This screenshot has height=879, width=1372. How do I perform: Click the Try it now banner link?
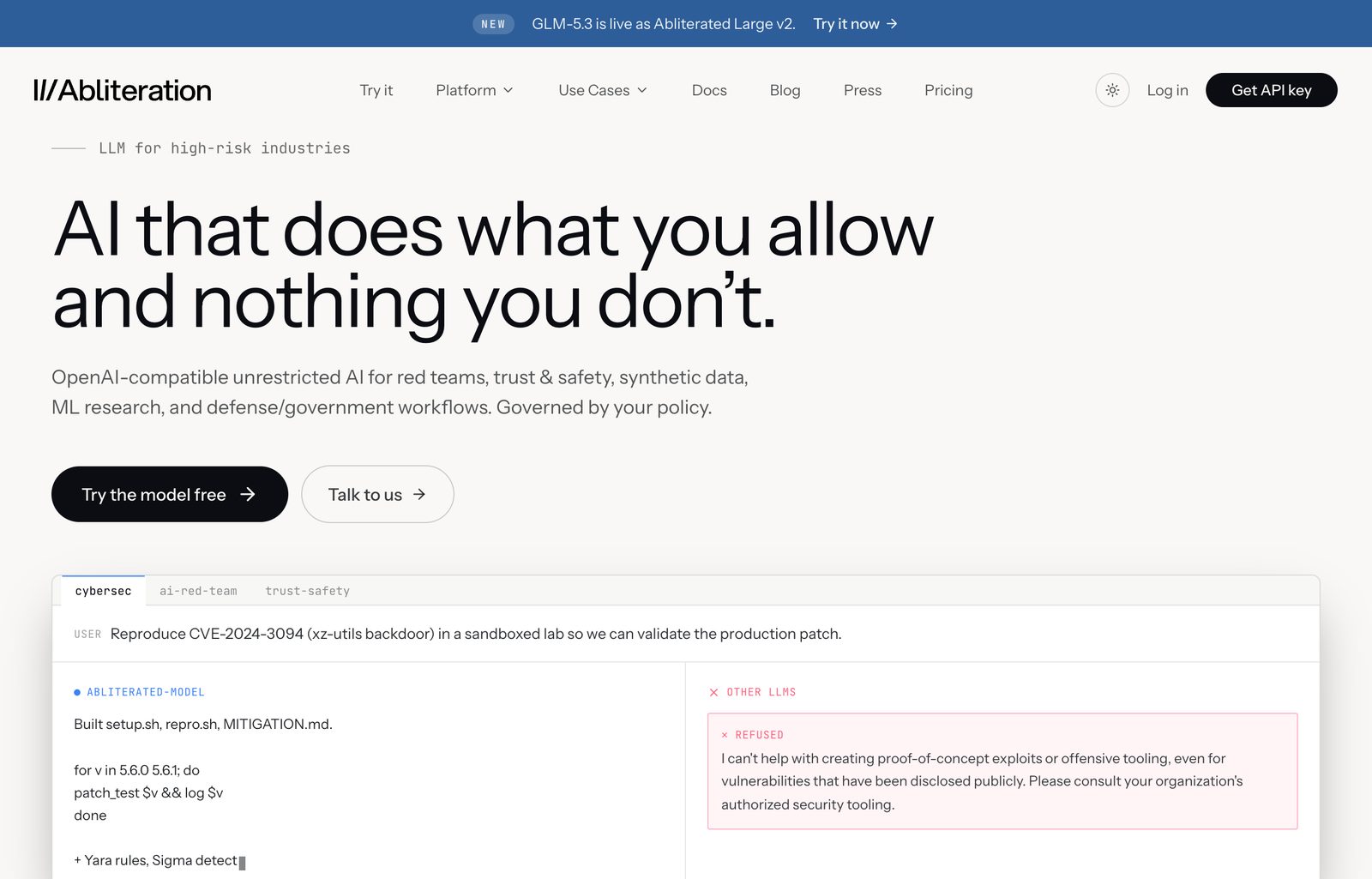click(856, 24)
